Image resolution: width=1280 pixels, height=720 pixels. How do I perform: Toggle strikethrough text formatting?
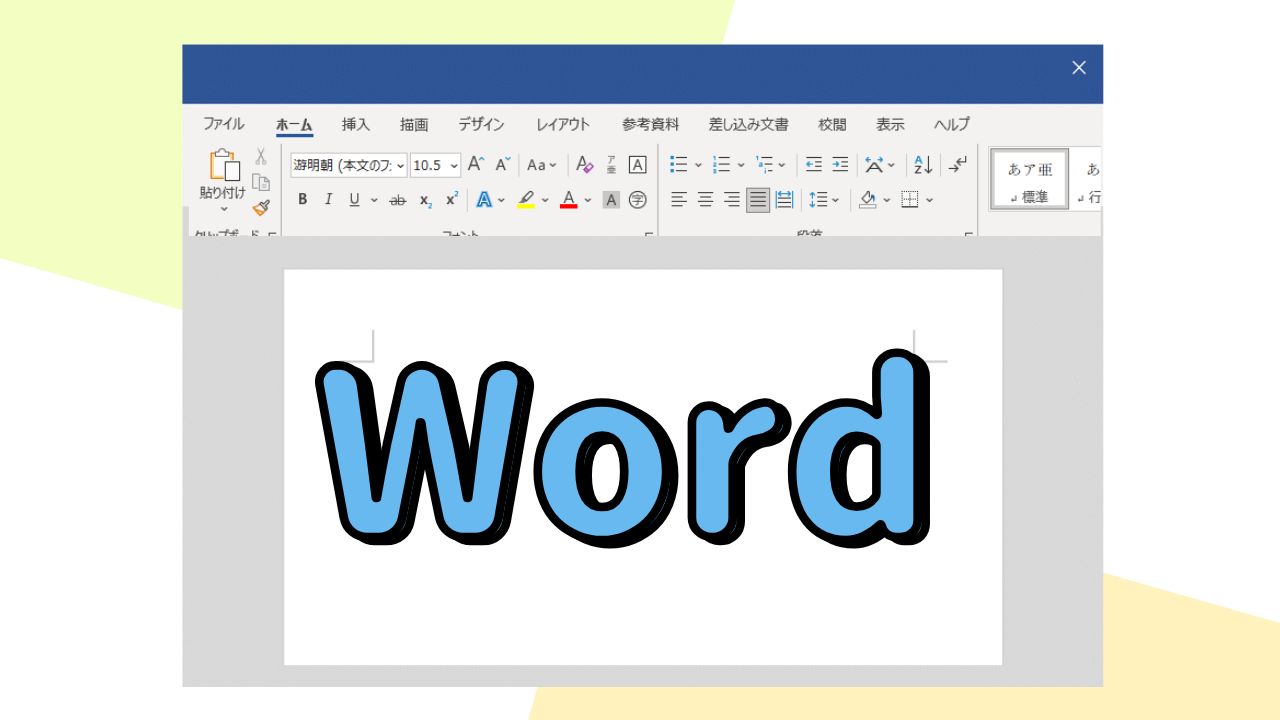click(x=398, y=200)
